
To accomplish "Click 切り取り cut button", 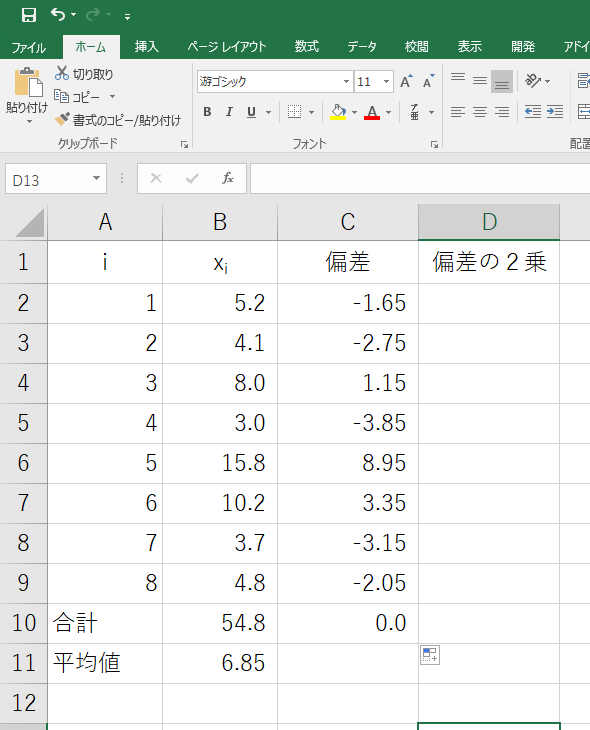I will tap(84, 74).
